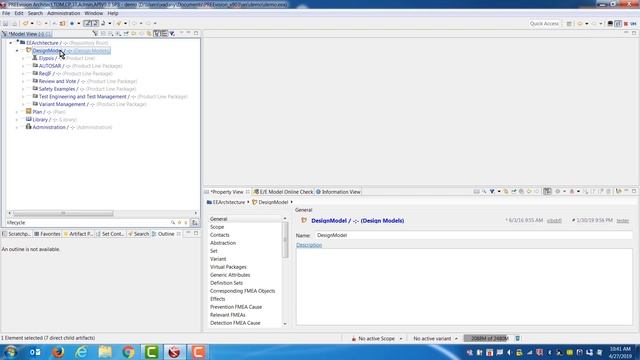This screenshot has width=640, height=360.
Task: Click the property category list scrollbar
Action: [x=285, y=241]
